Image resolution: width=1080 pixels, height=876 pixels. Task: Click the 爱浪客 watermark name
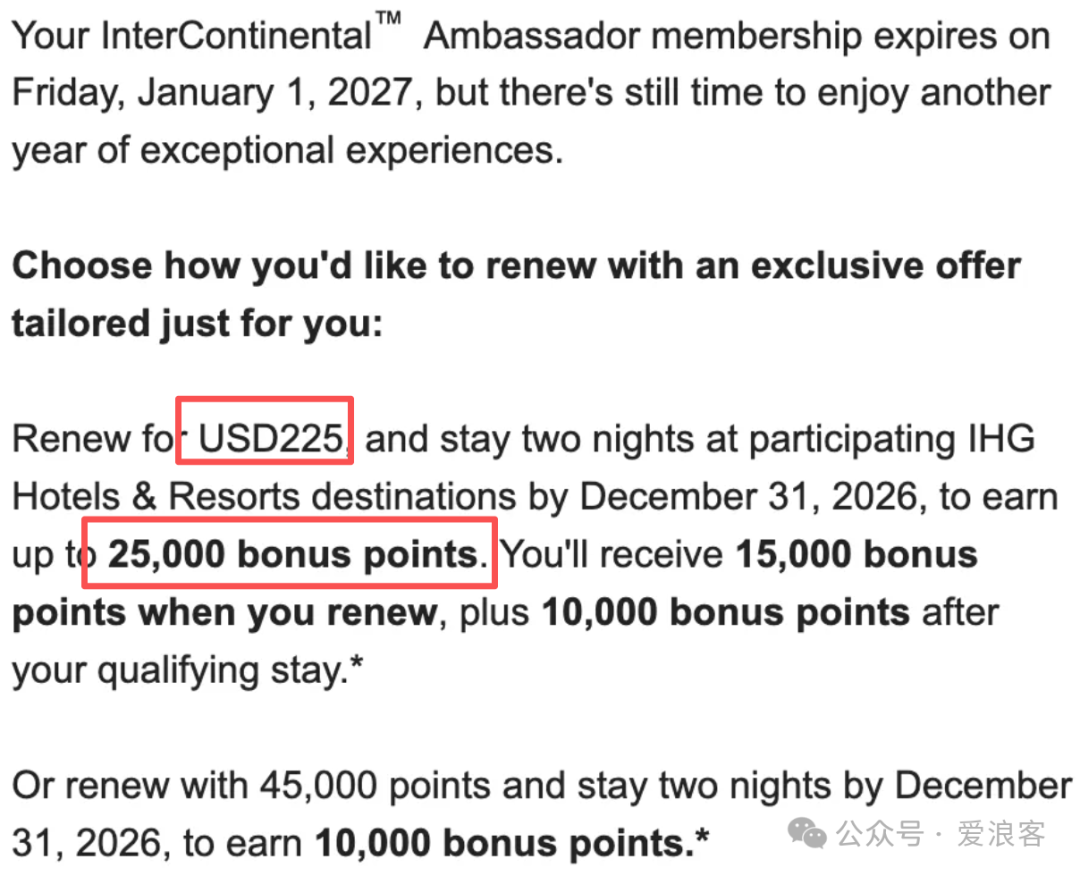(x=1001, y=834)
